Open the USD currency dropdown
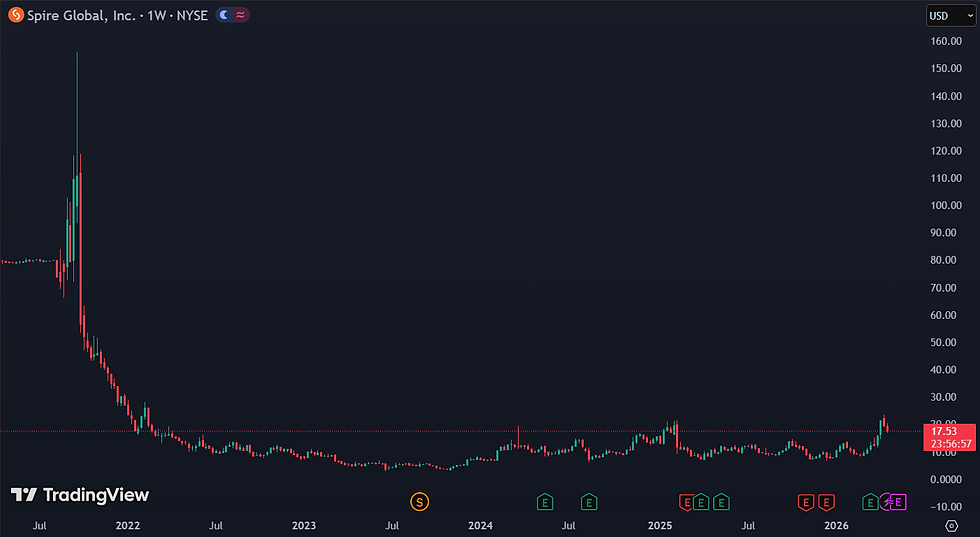This screenshot has width=980, height=537. [x=951, y=16]
